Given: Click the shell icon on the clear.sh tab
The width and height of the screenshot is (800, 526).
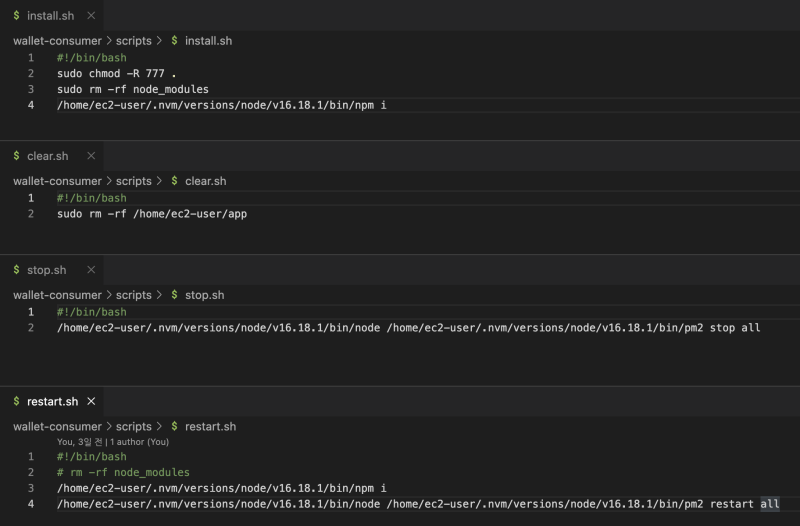Looking at the screenshot, I should (17, 156).
